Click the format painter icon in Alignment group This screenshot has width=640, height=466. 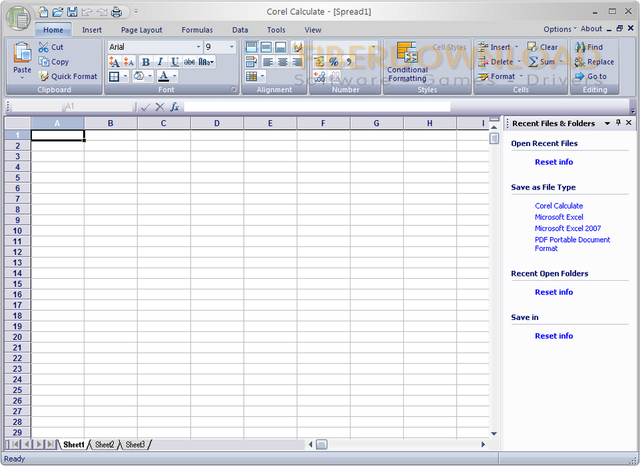(x=297, y=47)
